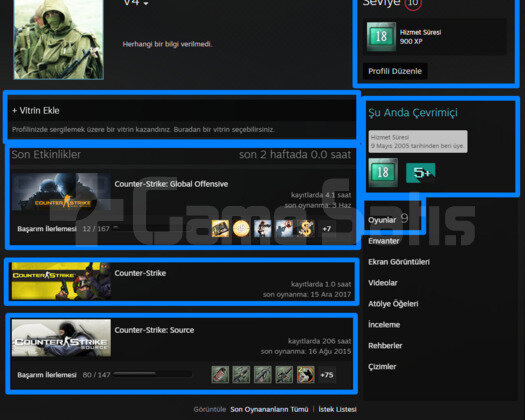The height and width of the screenshot is (420, 525).
Task: Open the Videolar section
Action: click(x=383, y=283)
